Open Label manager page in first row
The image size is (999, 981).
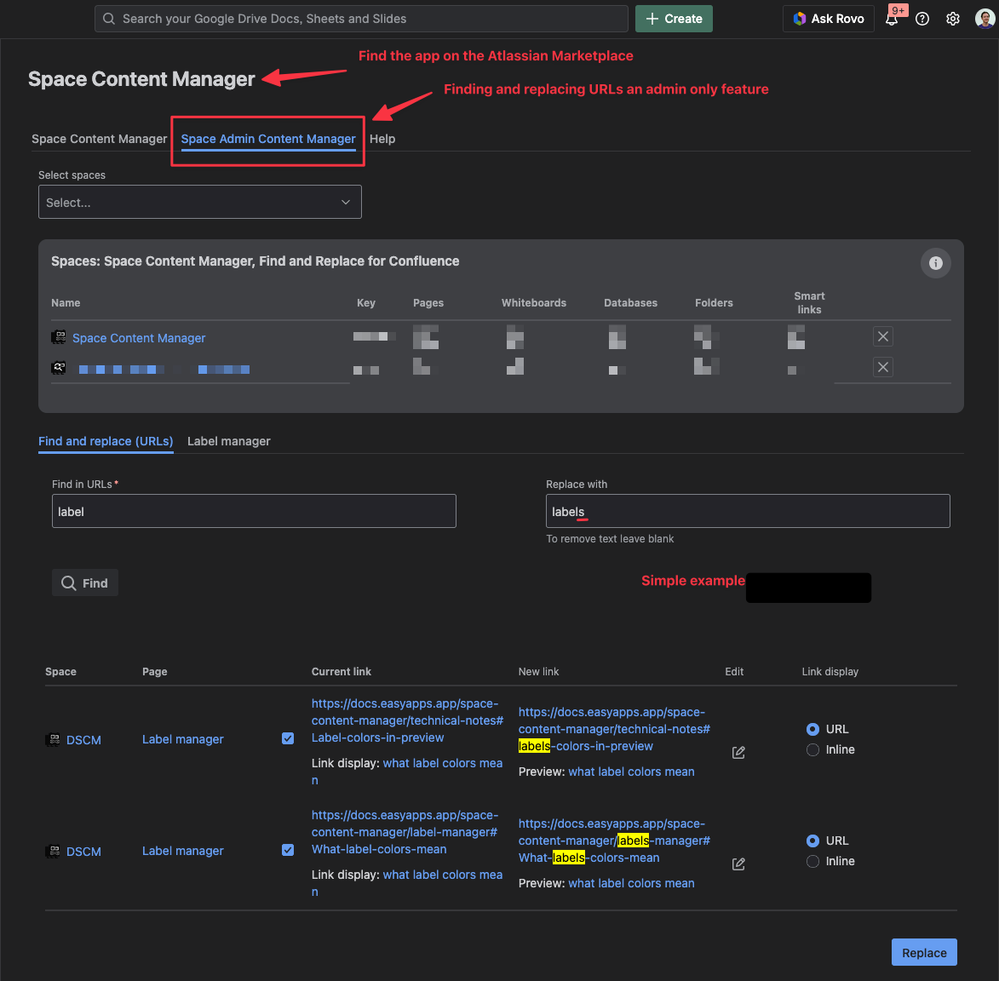183,739
